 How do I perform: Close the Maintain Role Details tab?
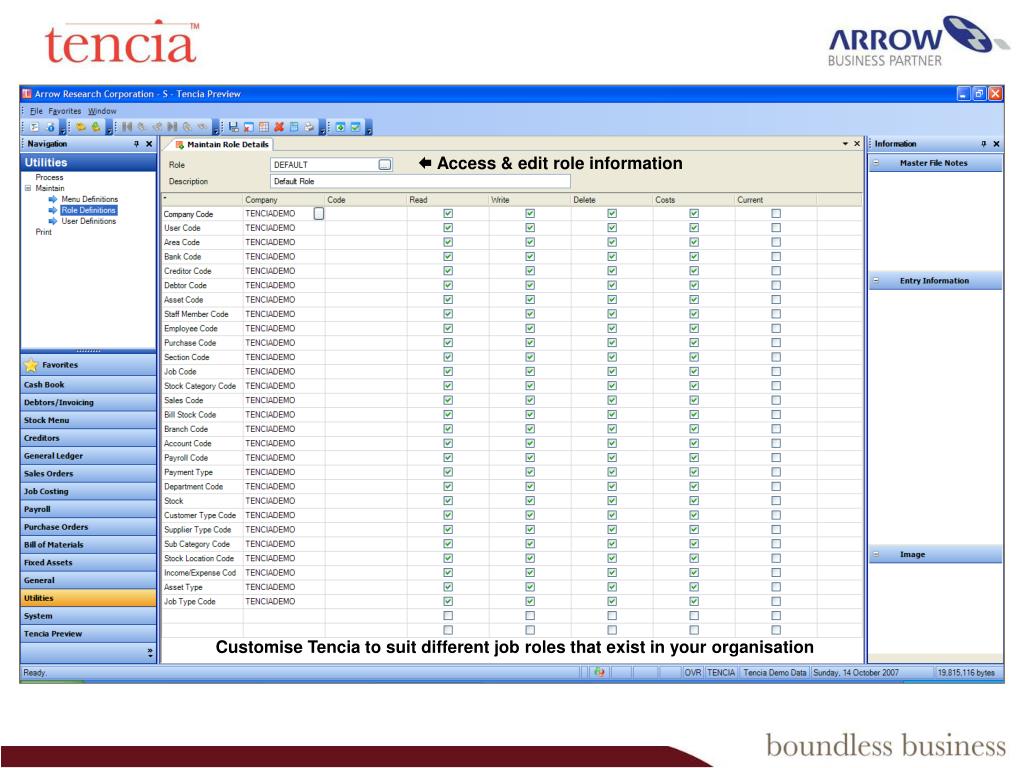[x=857, y=144]
